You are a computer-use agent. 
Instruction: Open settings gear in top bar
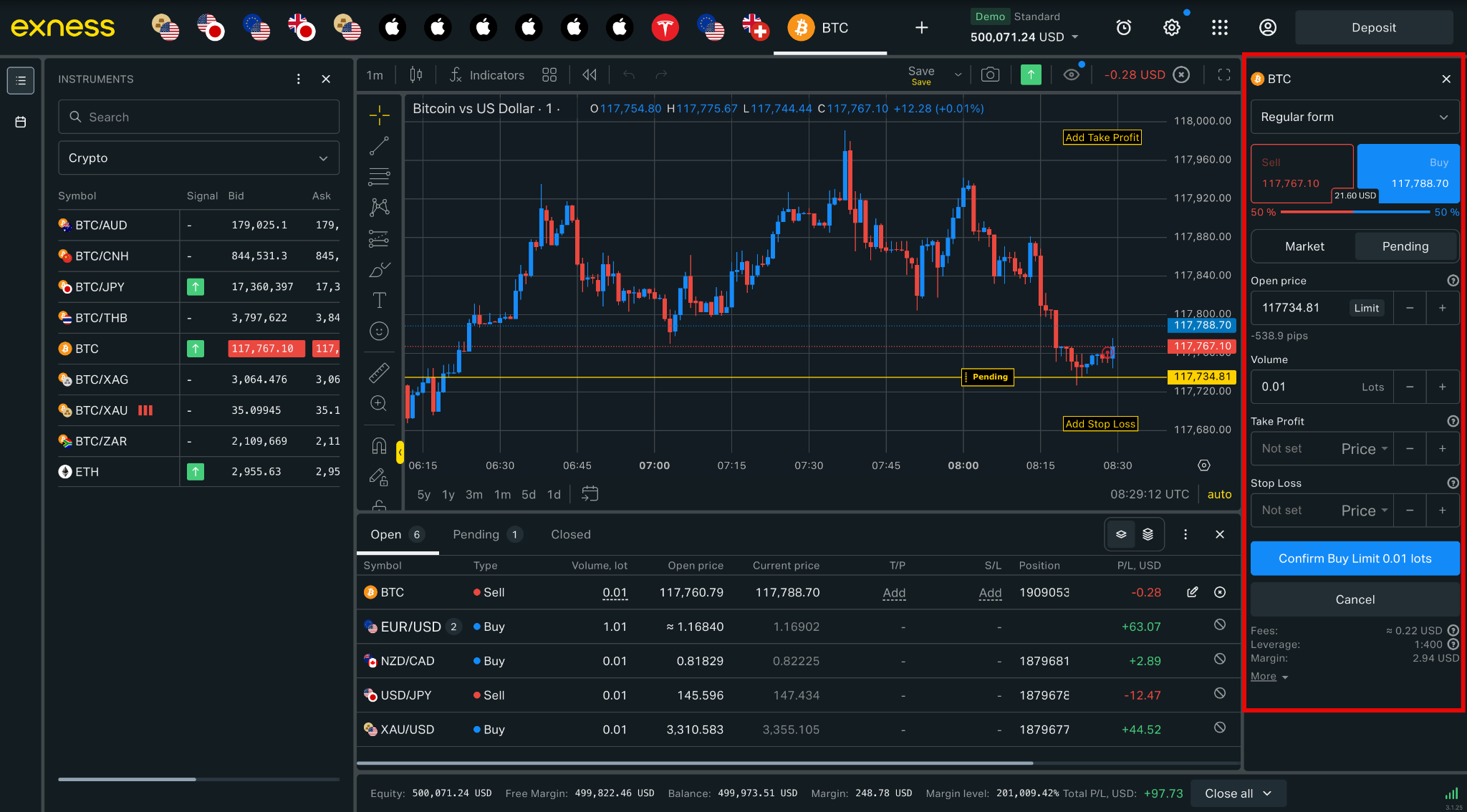click(1172, 27)
